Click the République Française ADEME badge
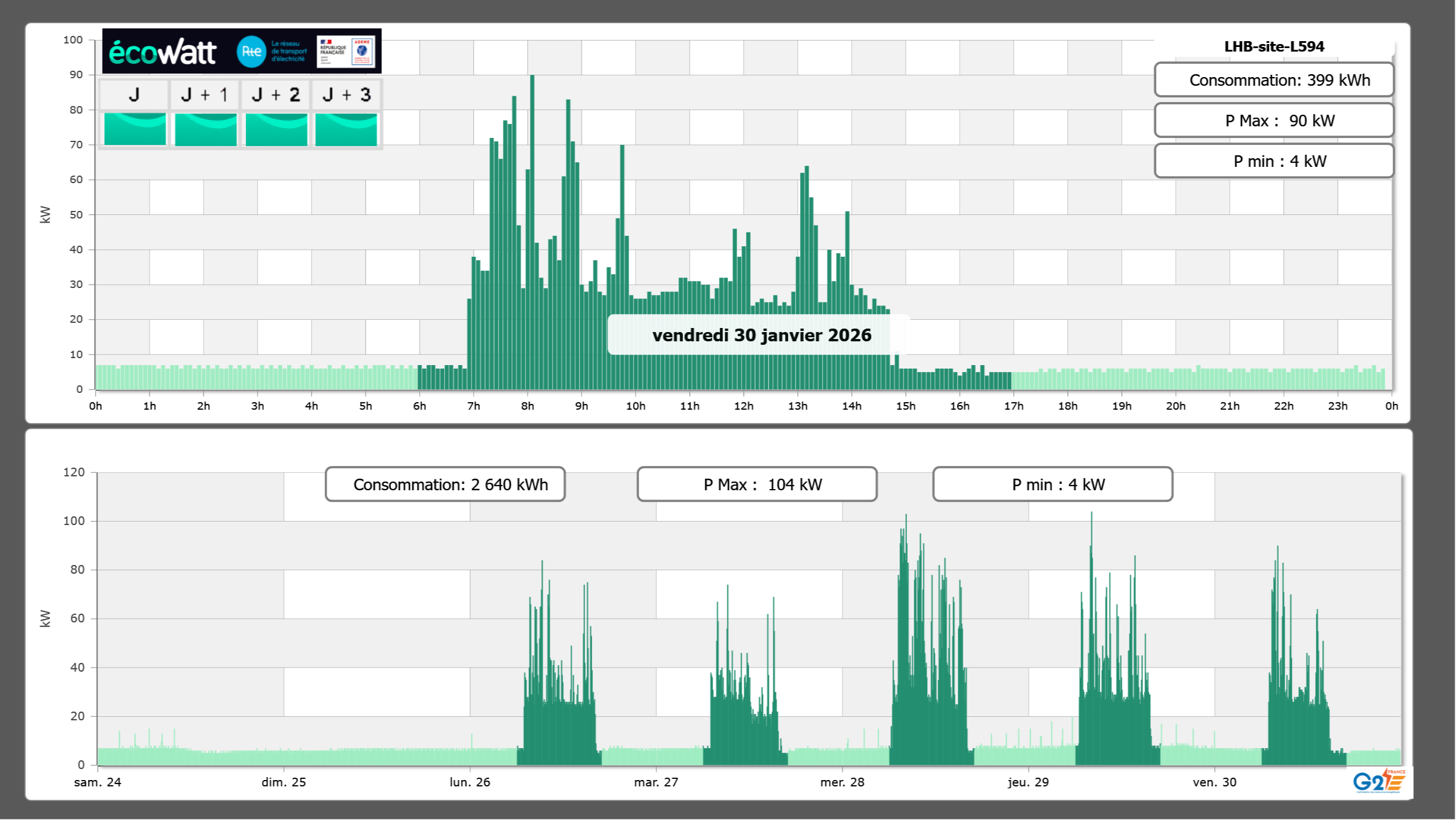 [346, 51]
